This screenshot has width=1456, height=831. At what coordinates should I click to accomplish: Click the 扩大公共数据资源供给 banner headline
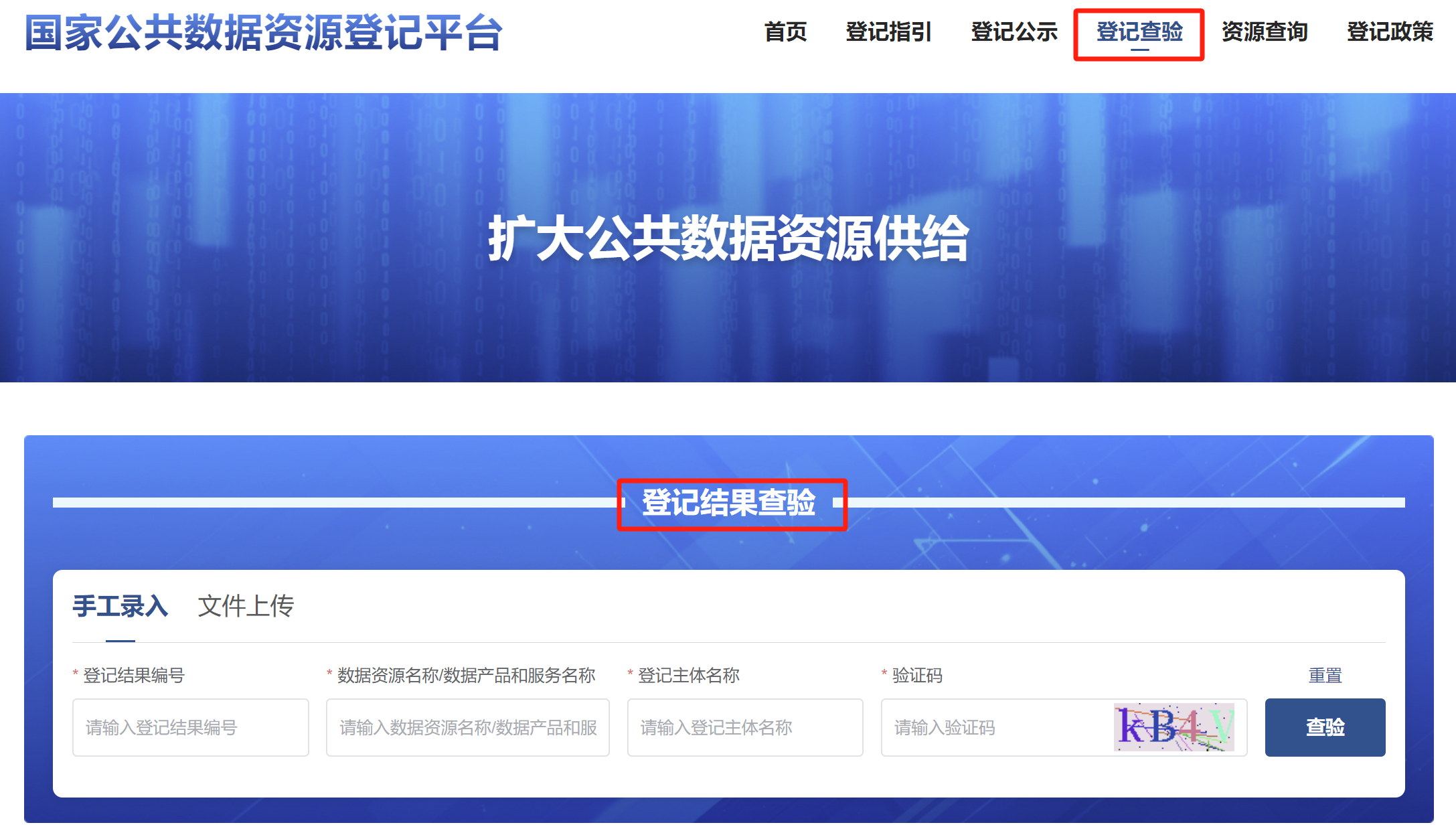pyautogui.click(x=728, y=238)
